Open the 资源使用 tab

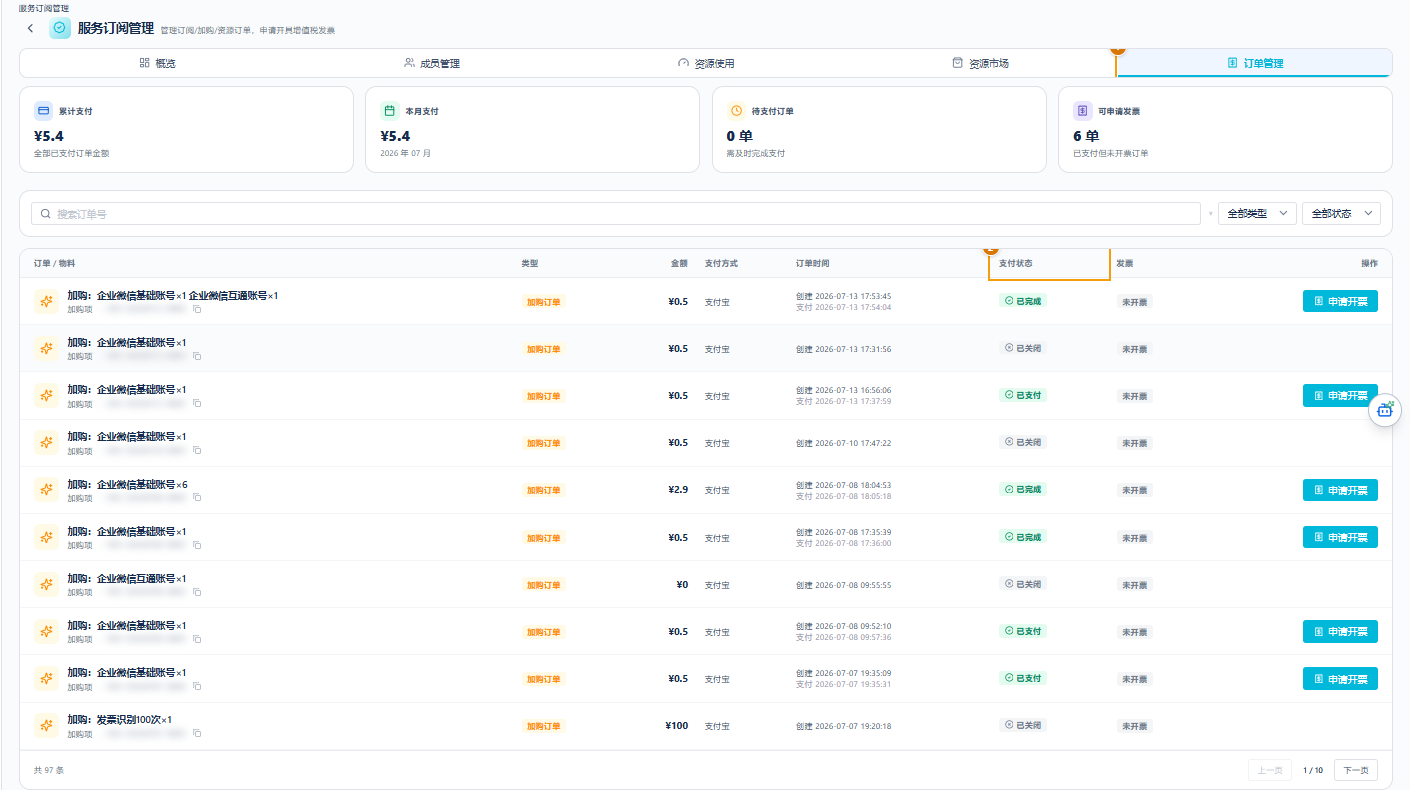pyautogui.click(x=706, y=63)
